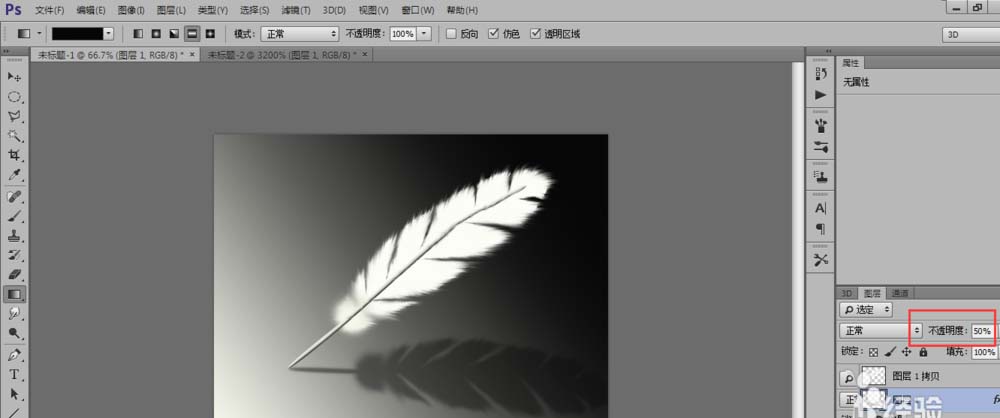This screenshot has width=1000, height=418.
Task: Select the Eyedropper tool
Action: pyautogui.click(x=15, y=175)
